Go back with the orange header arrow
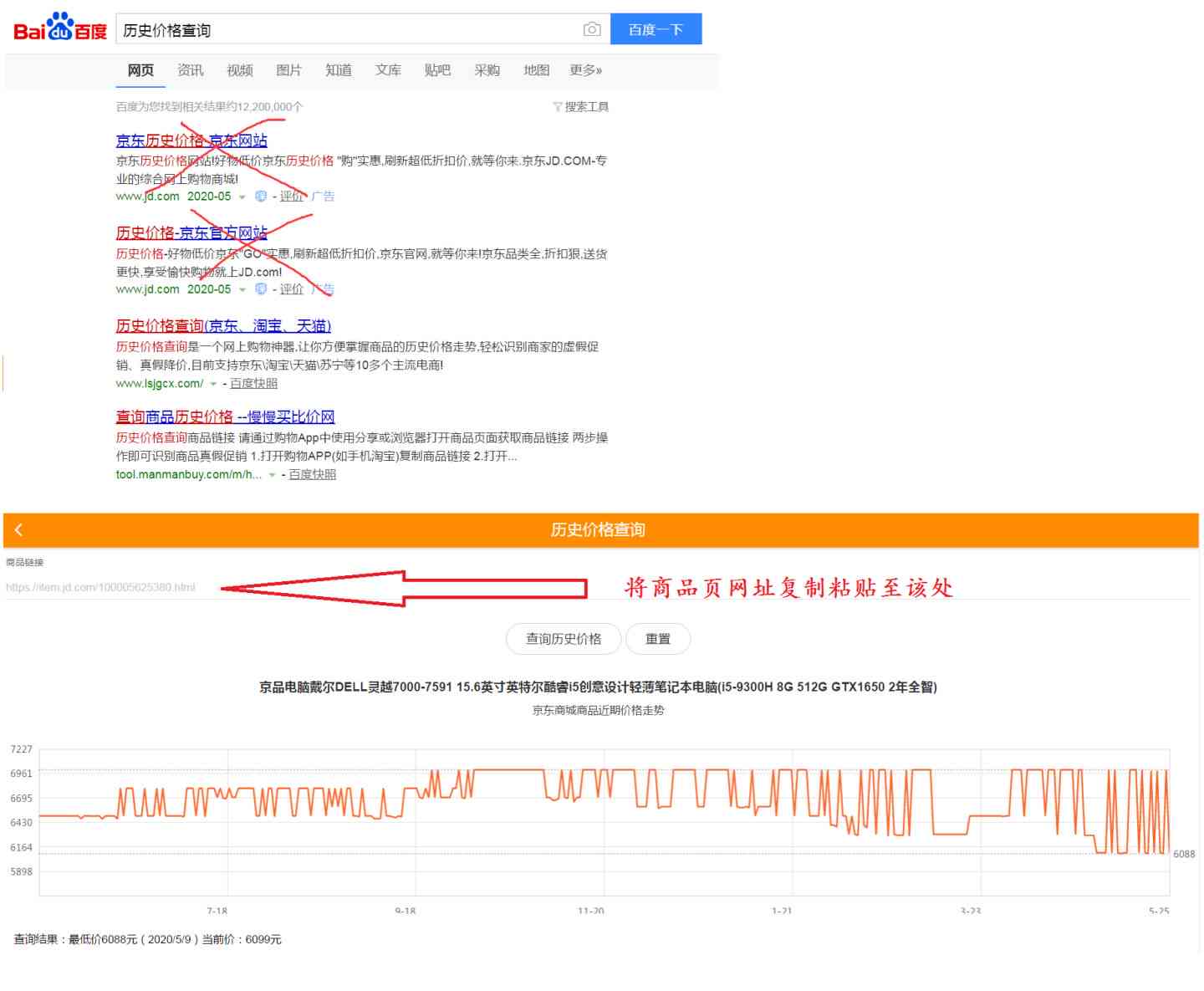 point(18,529)
